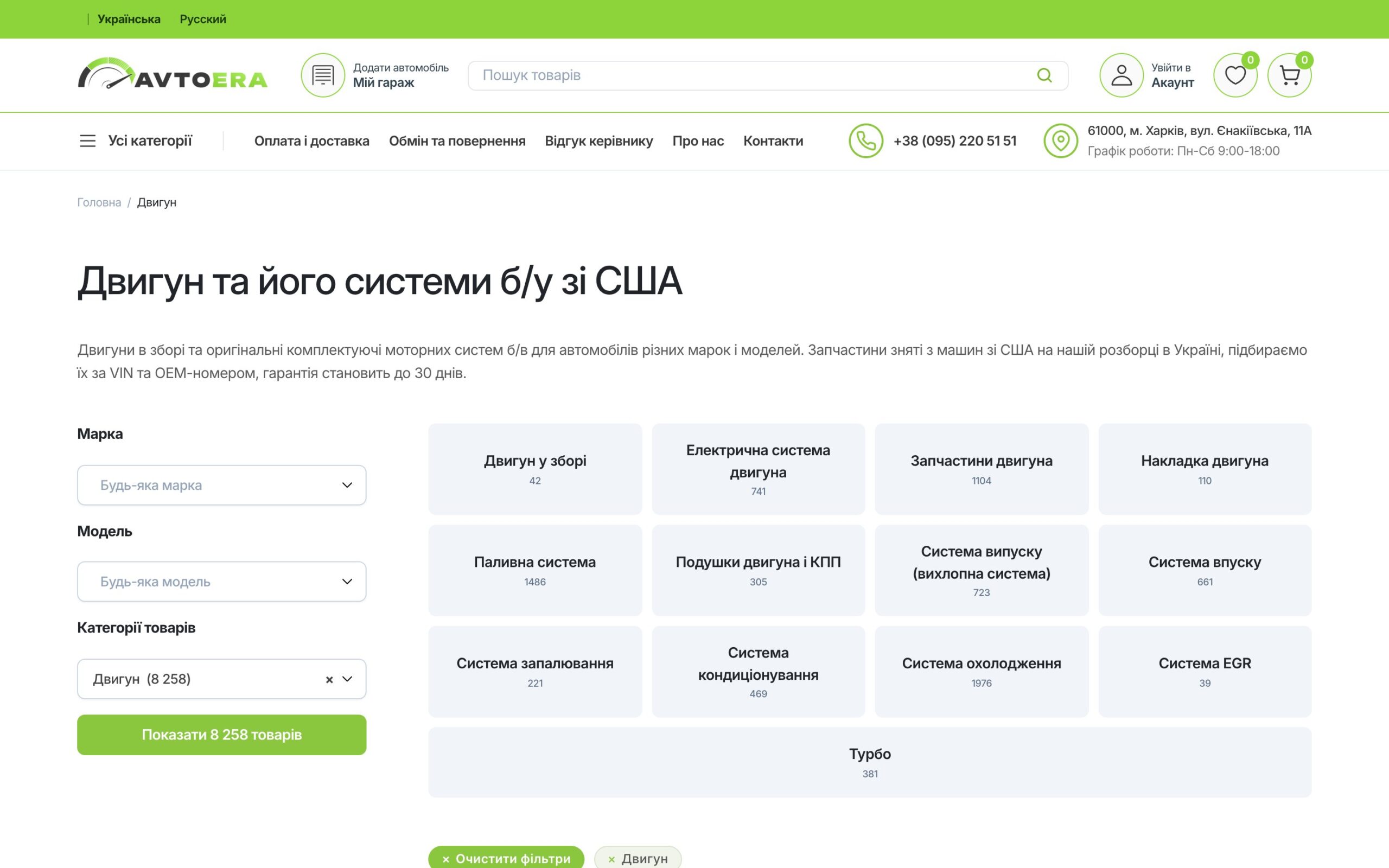
Task: Open the account user icon
Action: 1121,75
